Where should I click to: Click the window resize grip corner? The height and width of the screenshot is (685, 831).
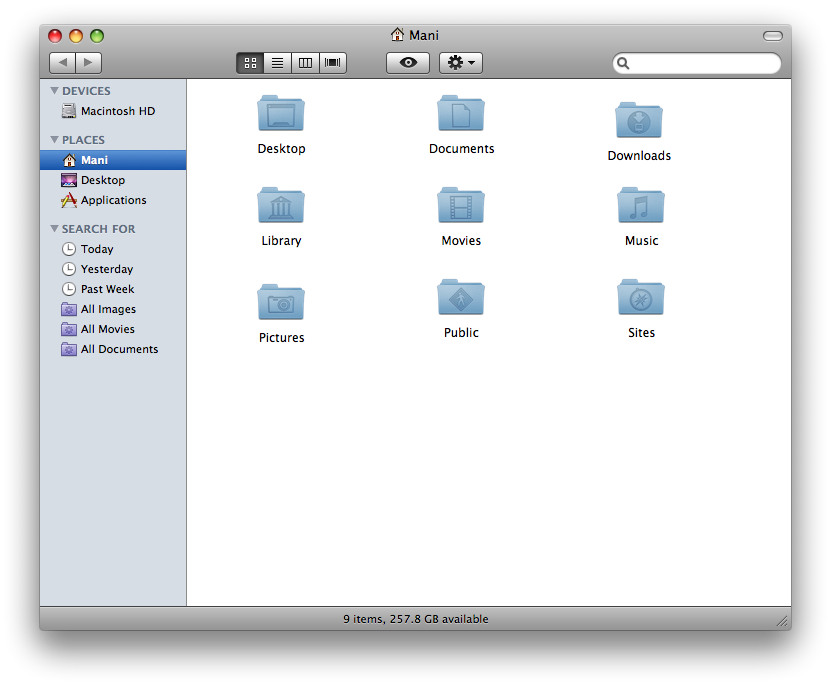782,621
